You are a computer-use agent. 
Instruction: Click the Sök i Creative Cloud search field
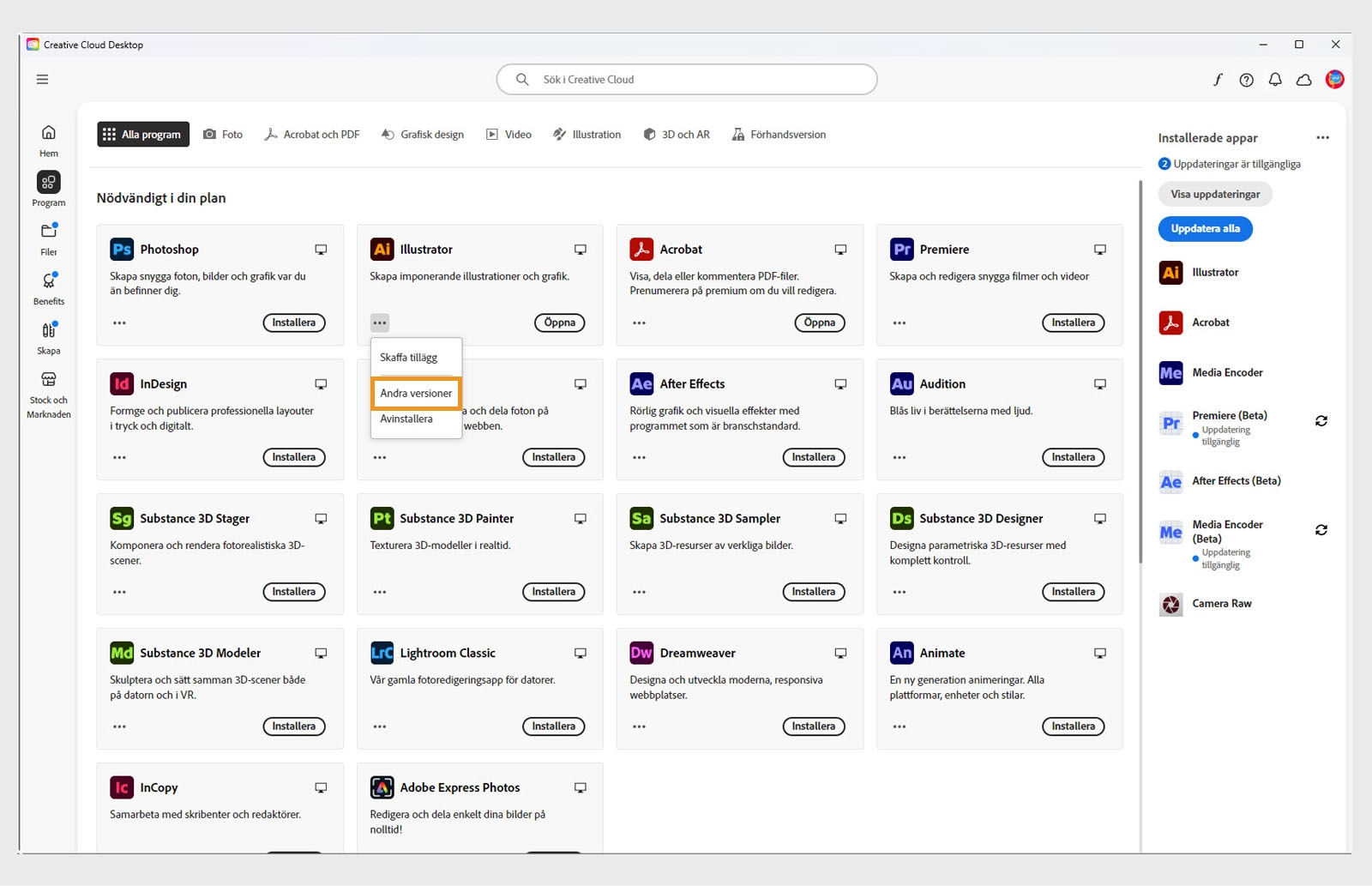click(686, 79)
